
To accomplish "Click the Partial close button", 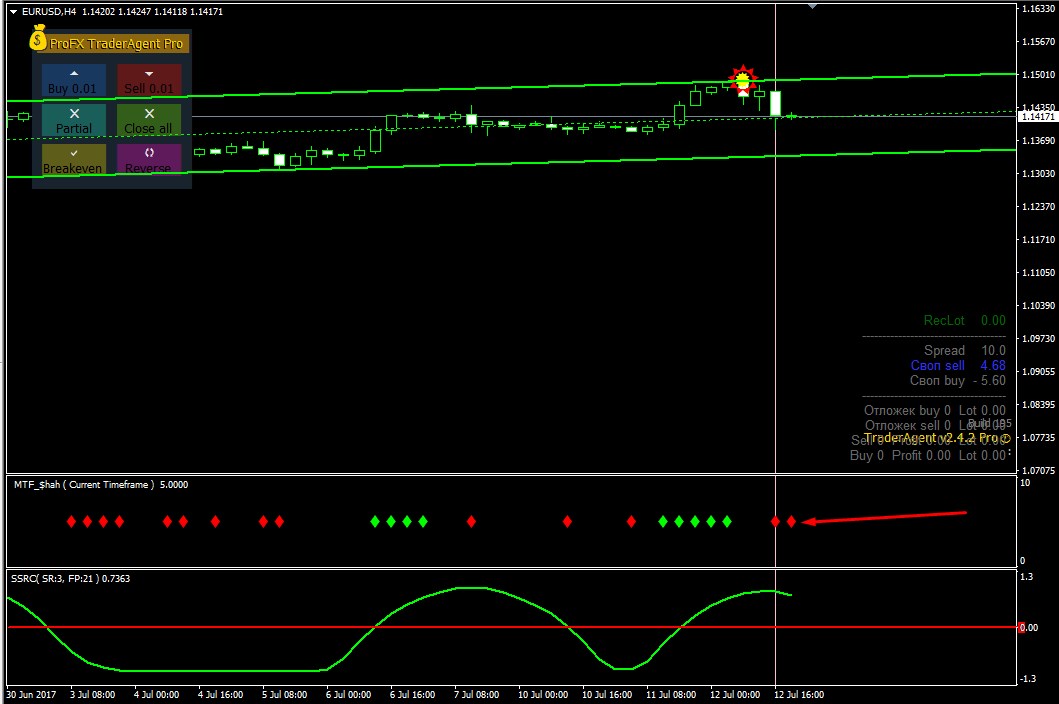I will pyautogui.click(x=74, y=120).
